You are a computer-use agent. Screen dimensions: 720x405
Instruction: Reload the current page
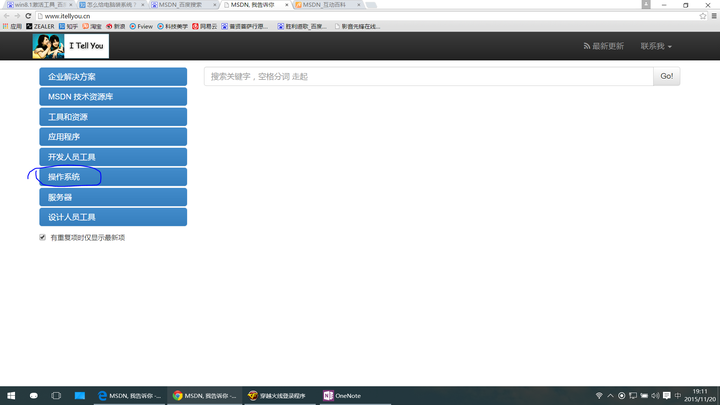point(28,16)
